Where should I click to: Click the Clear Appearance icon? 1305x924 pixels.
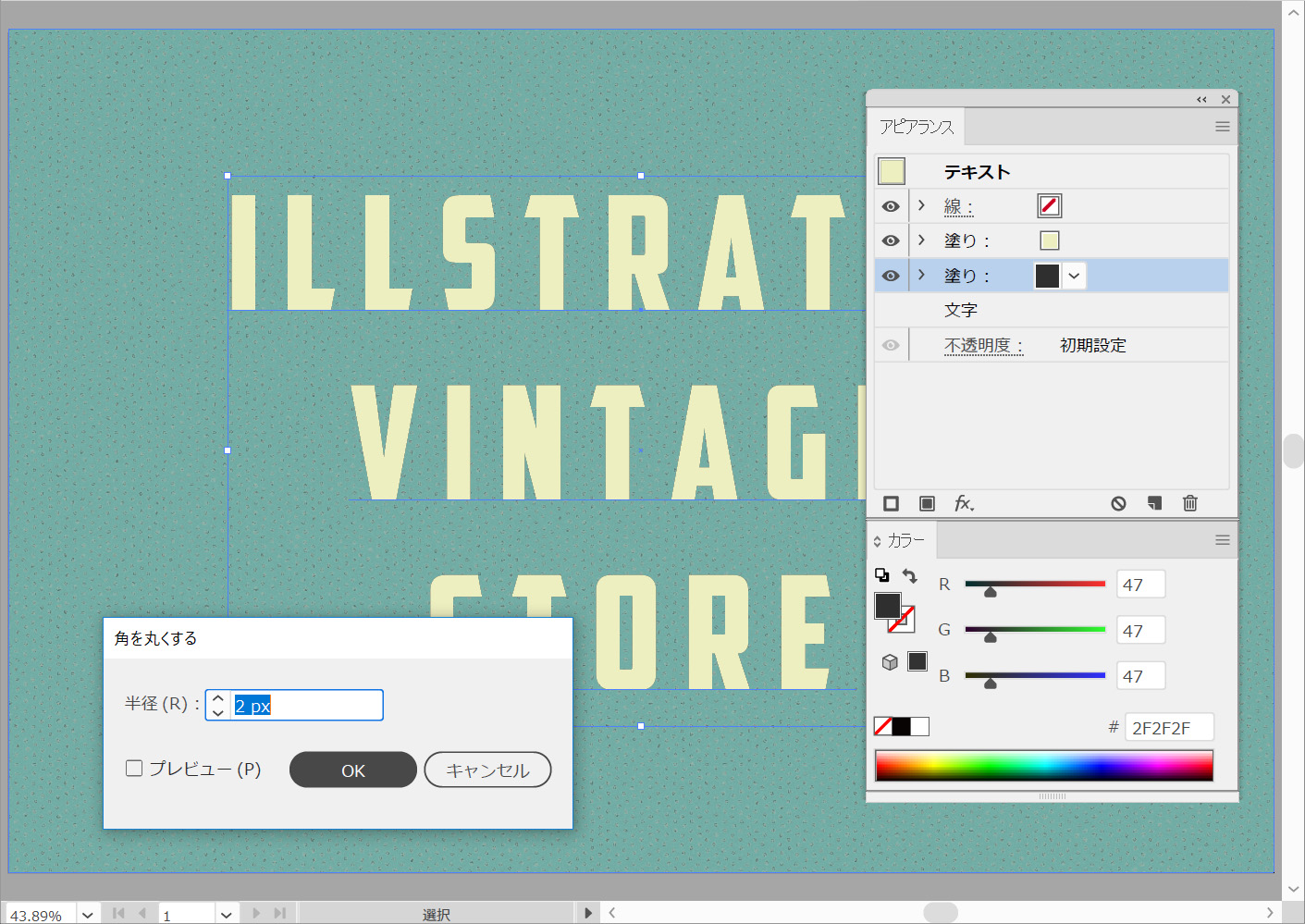tap(1118, 503)
